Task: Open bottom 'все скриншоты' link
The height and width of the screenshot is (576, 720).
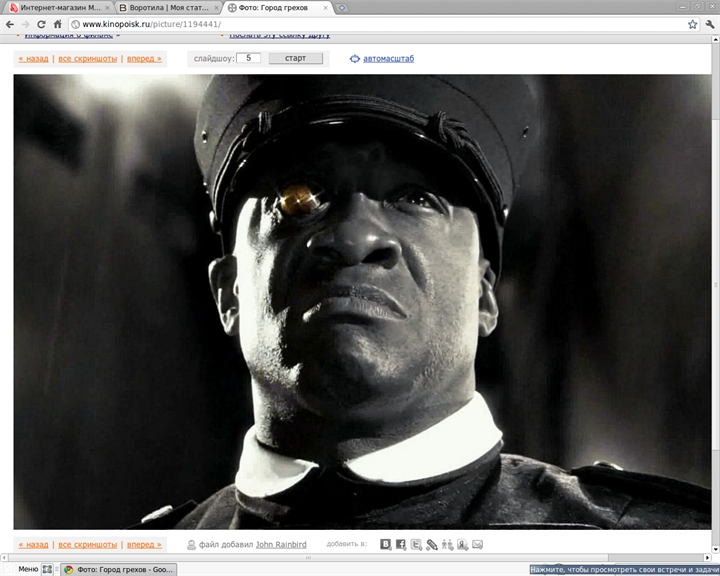Action: coord(88,545)
